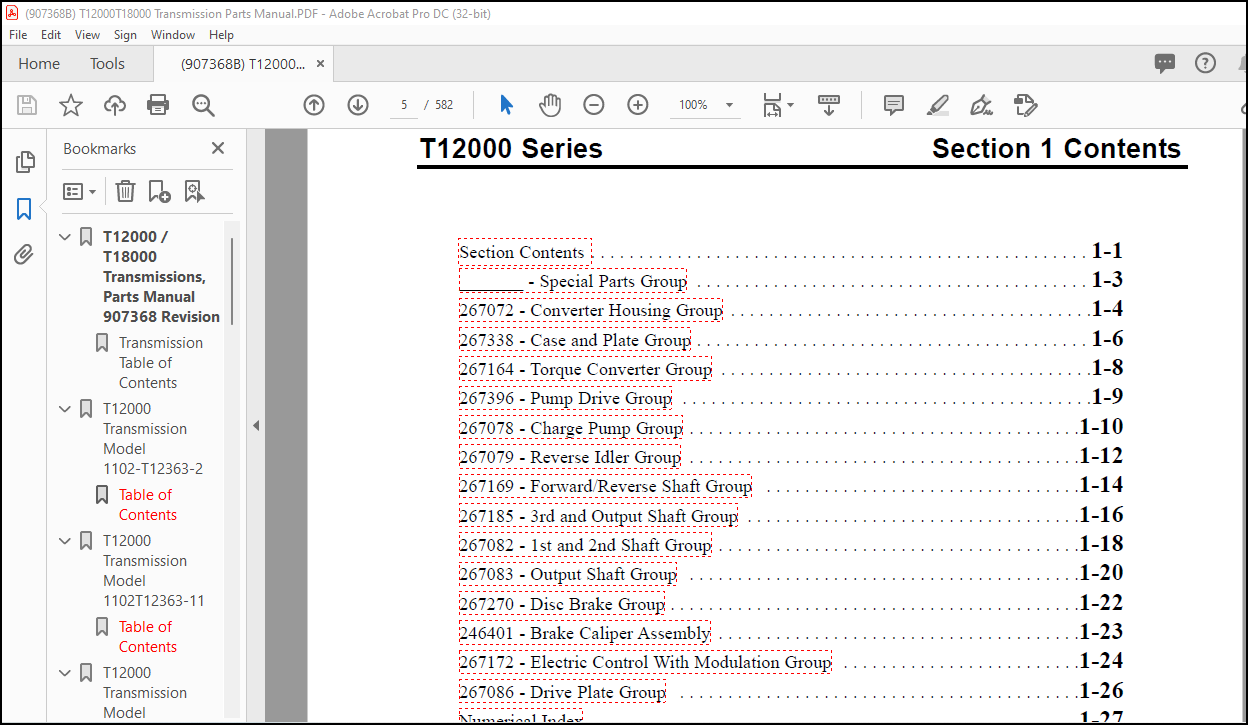Follow 246401 - Brake Caliper Assembly link

[x=585, y=633]
